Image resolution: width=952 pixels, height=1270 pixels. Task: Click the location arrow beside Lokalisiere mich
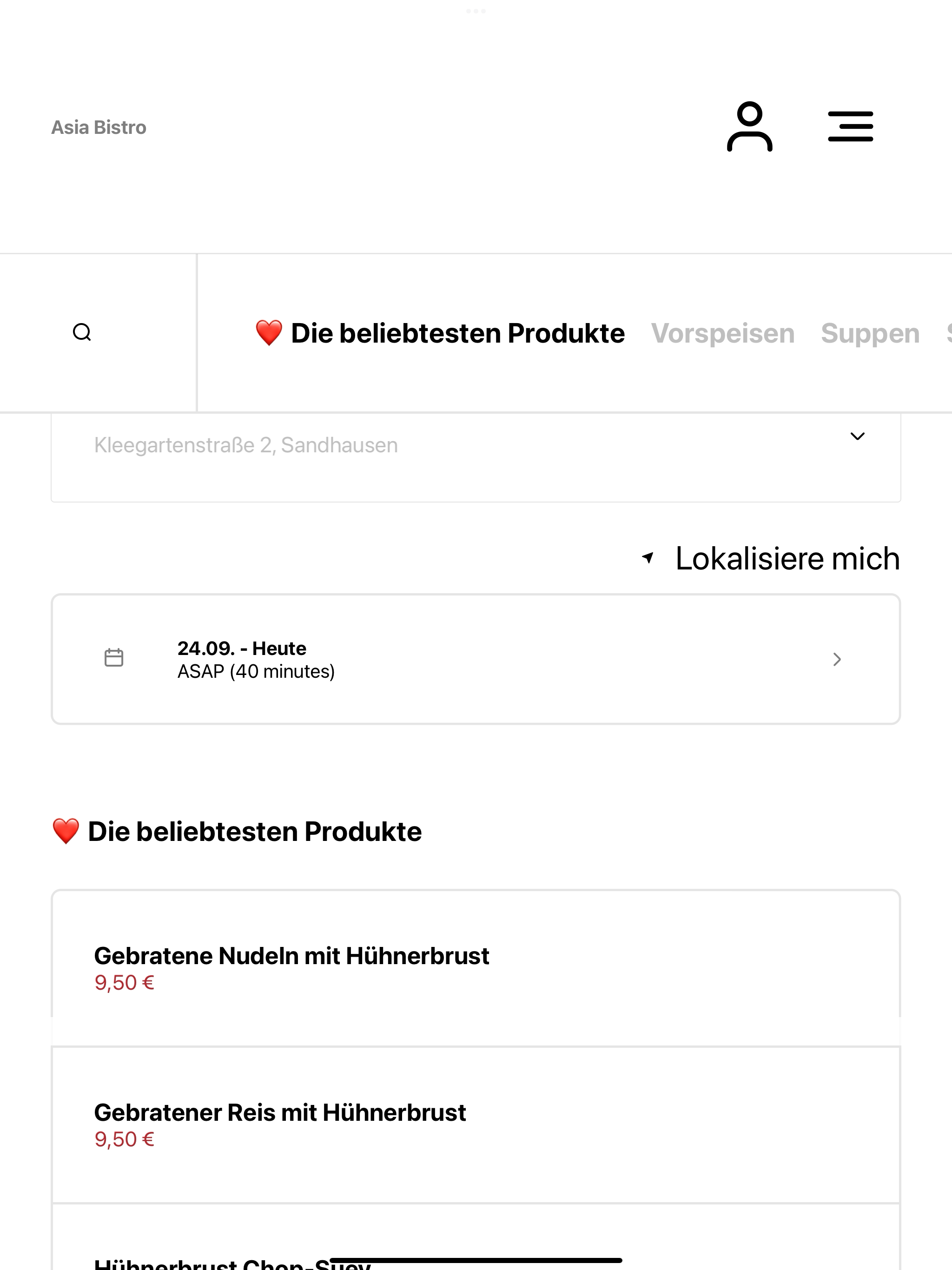pos(648,557)
